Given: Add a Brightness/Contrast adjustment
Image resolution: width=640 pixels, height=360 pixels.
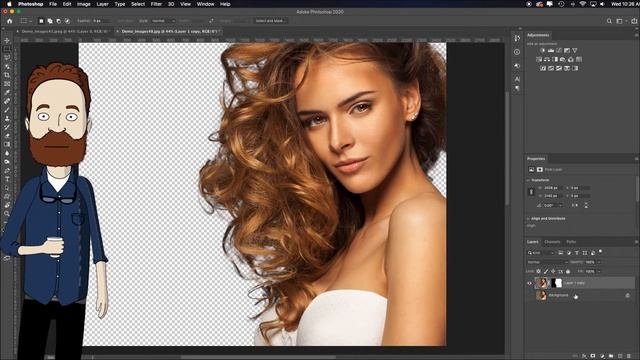Looking at the screenshot, I should pos(542,51).
